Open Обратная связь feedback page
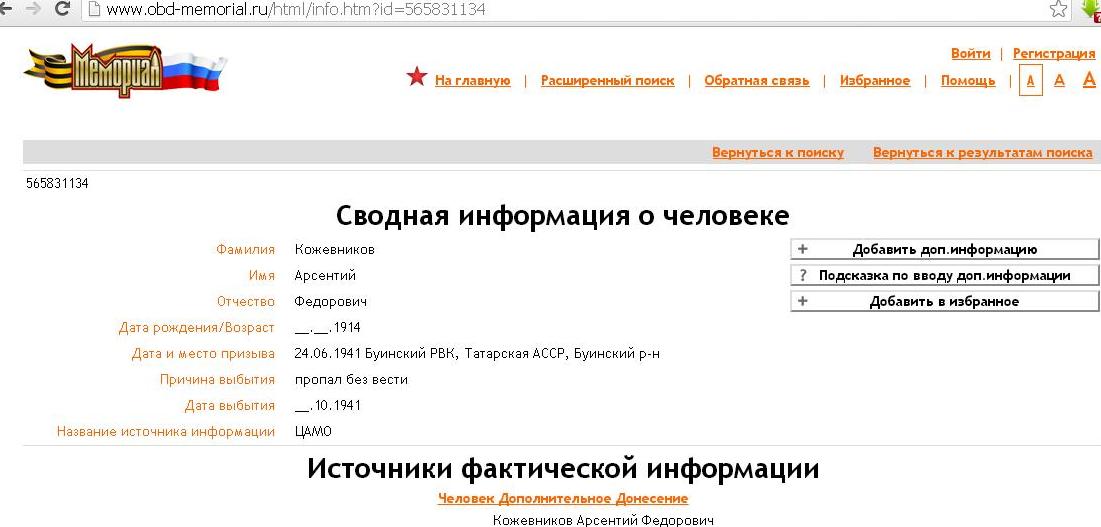This screenshot has height=527, width=1101. (756, 81)
